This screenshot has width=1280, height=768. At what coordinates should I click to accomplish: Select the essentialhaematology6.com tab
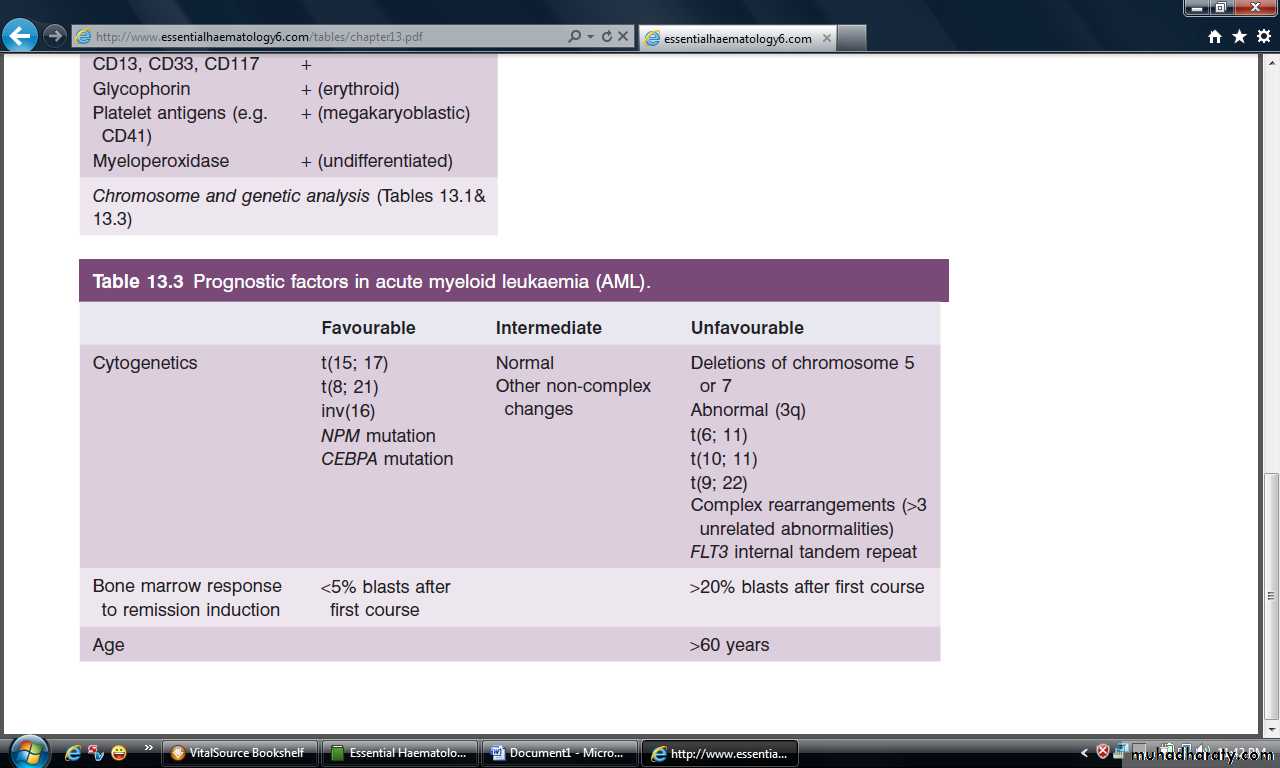tap(730, 38)
